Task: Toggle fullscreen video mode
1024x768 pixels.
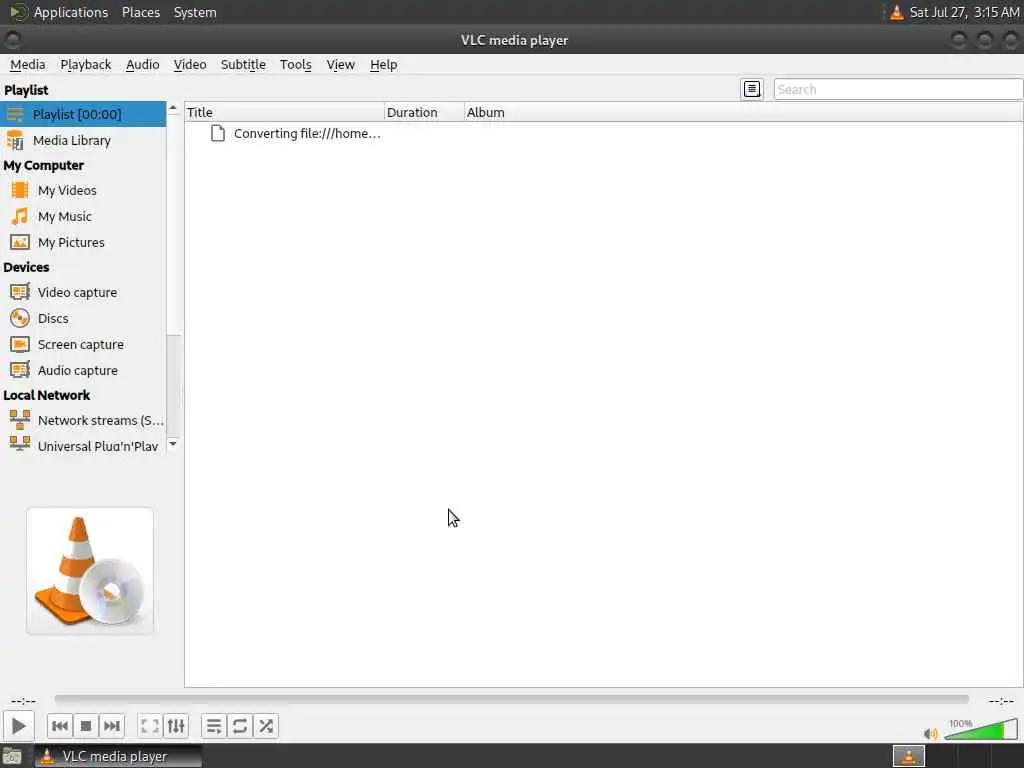Action: [150, 726]
